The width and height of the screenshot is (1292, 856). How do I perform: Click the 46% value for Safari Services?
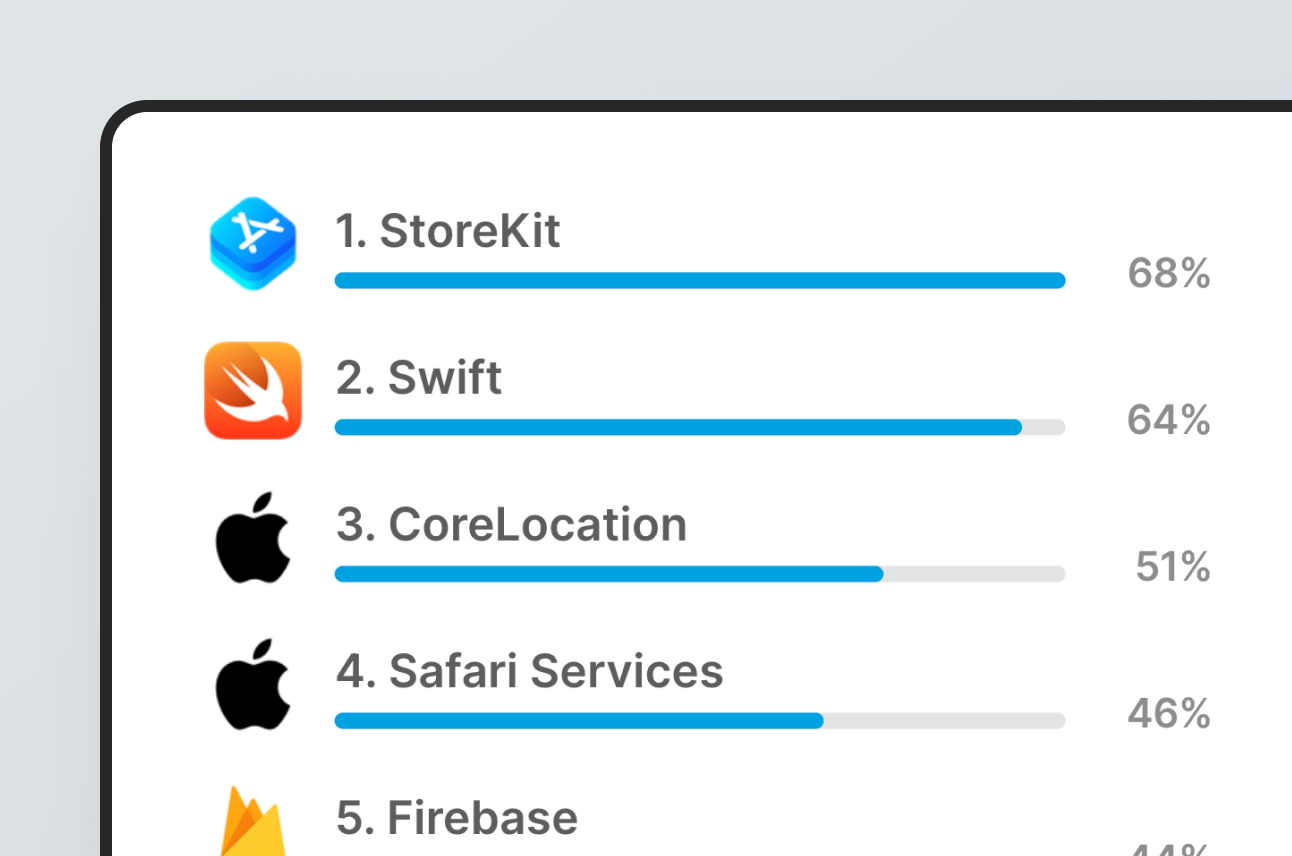click(x=1168, y=714)
